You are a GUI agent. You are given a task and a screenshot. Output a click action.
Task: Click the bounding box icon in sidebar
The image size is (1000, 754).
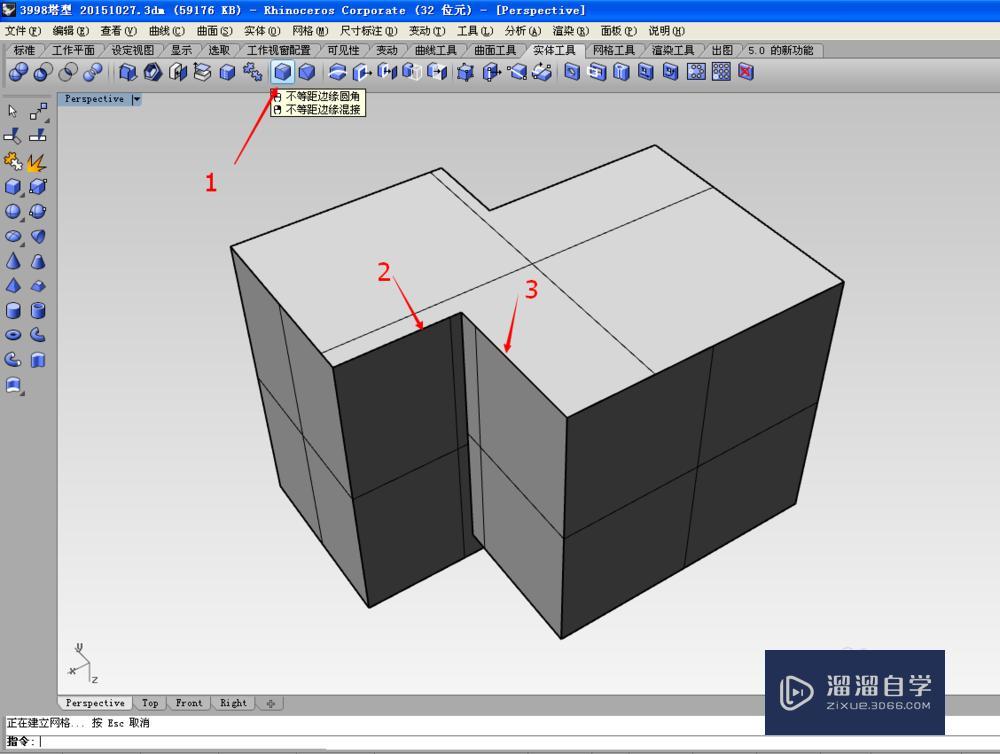pos(38,186)
